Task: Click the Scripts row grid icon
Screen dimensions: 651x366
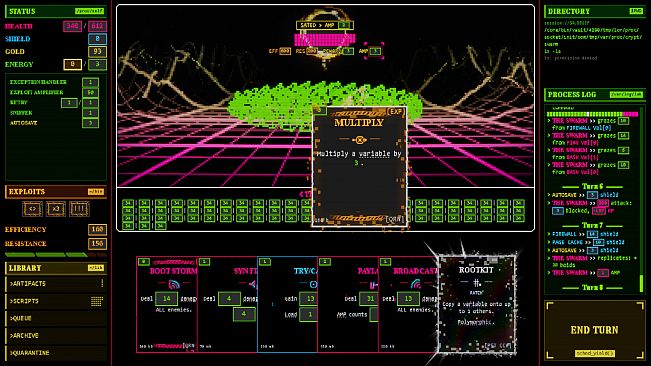Action: click(x=97, y=301)
